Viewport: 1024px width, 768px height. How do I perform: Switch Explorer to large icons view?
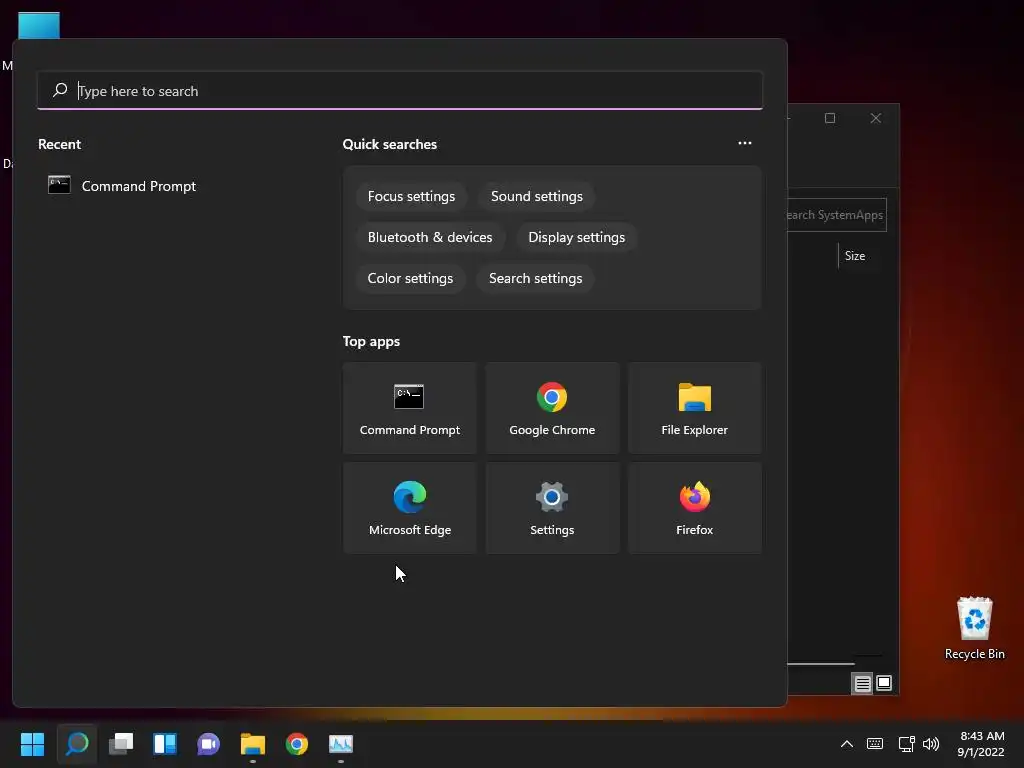pyautogui.click(x=884, y=683)
